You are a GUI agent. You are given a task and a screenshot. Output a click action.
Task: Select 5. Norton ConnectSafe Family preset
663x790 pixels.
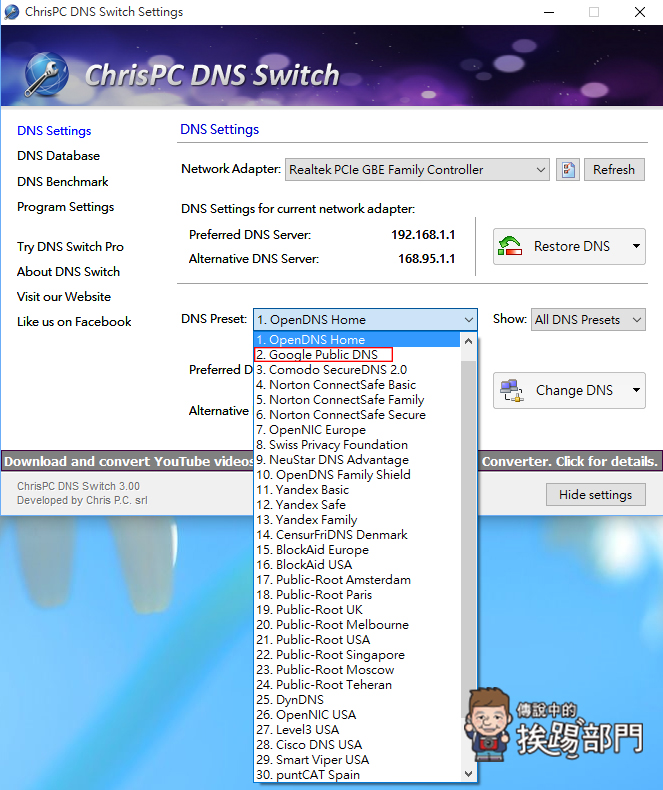pos(357,400)
